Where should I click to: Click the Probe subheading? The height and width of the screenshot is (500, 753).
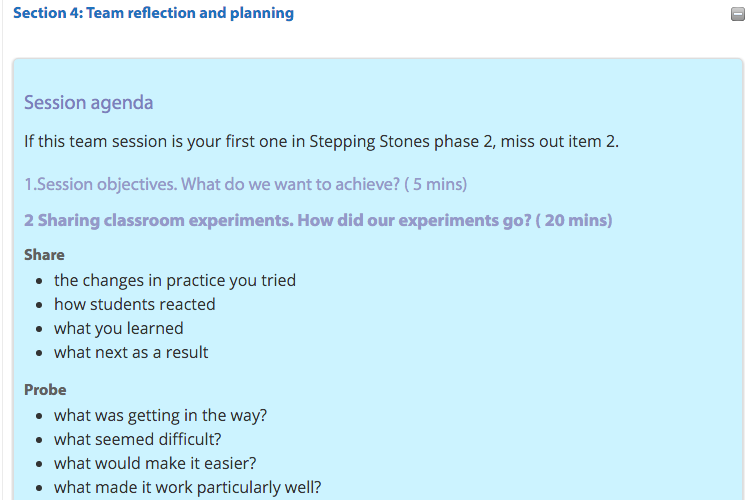pos(45,390)
